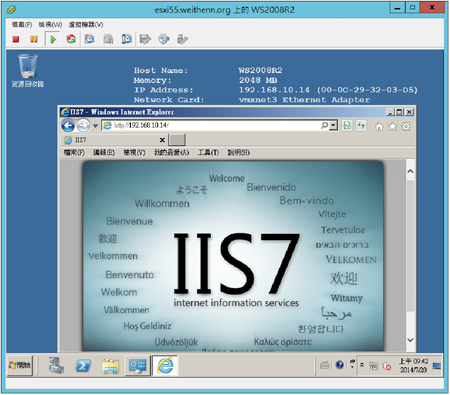
Task: Click the red power off VM button
Action: tap(16, 39)
